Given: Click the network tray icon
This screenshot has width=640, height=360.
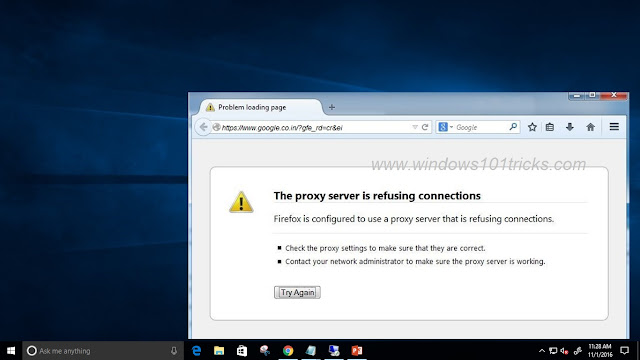Looking at the screenshot, I should click(553, 351).
